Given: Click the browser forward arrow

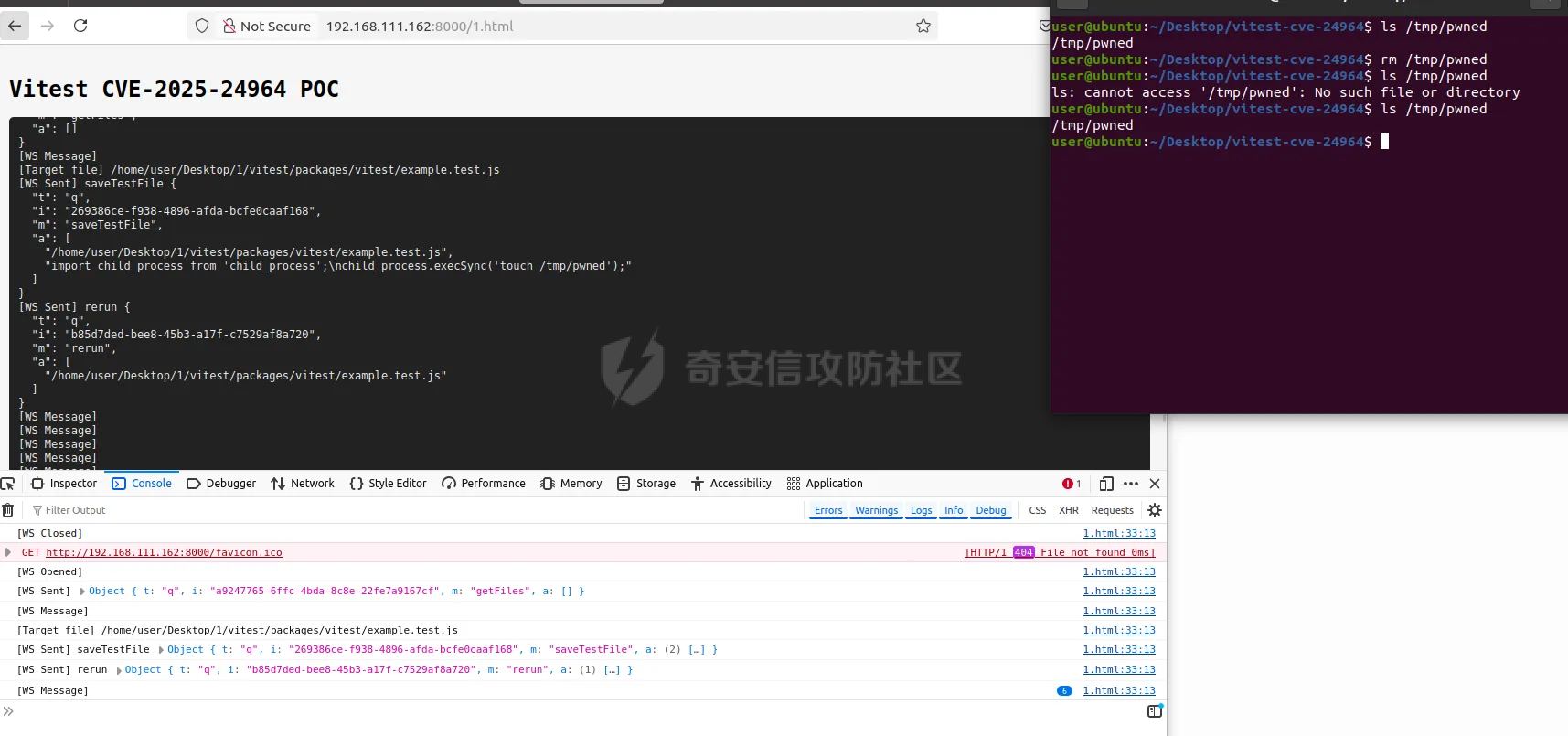Looking at the screenshot, I should coord(48,26).
